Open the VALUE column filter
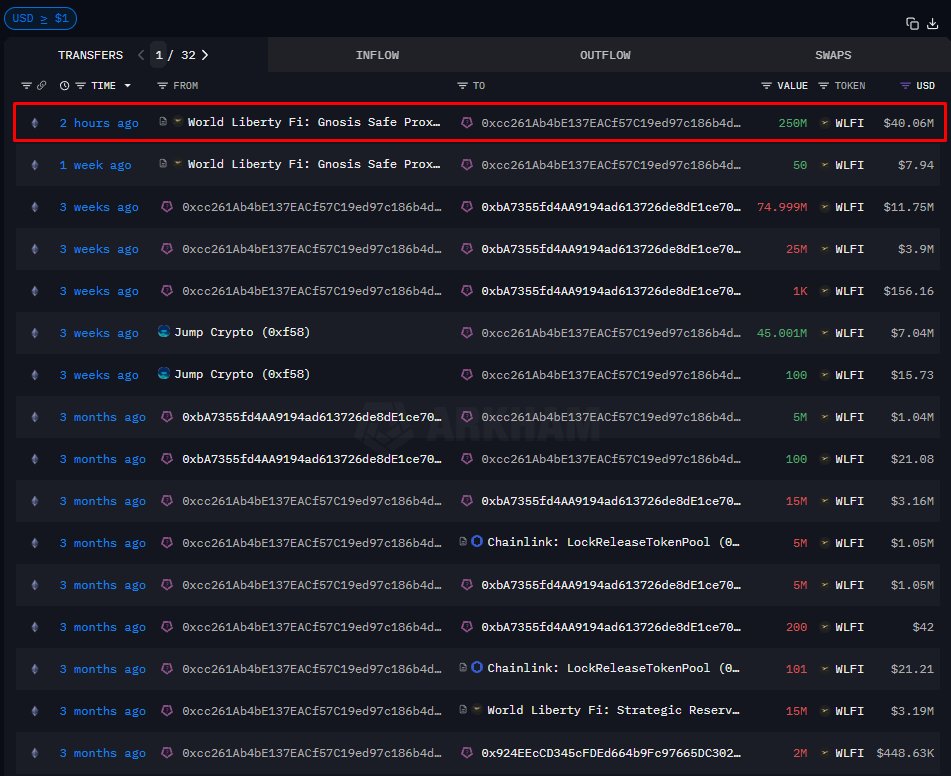The image size is (951, 776). [x=767, y=86]
